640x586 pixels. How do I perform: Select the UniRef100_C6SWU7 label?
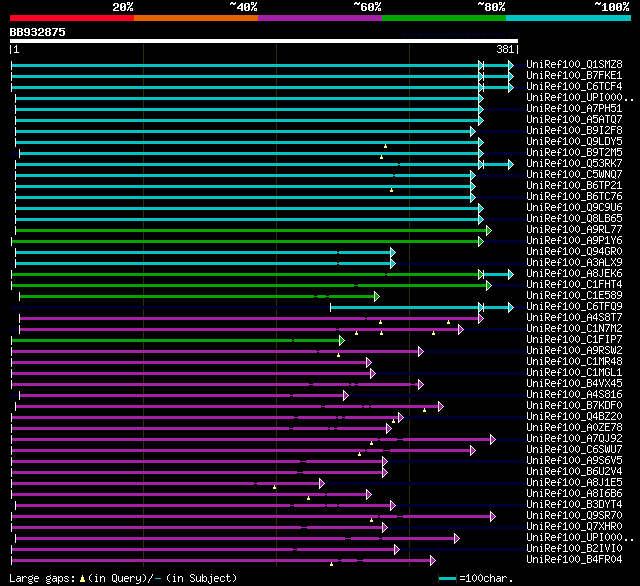[x=574, y=450]
